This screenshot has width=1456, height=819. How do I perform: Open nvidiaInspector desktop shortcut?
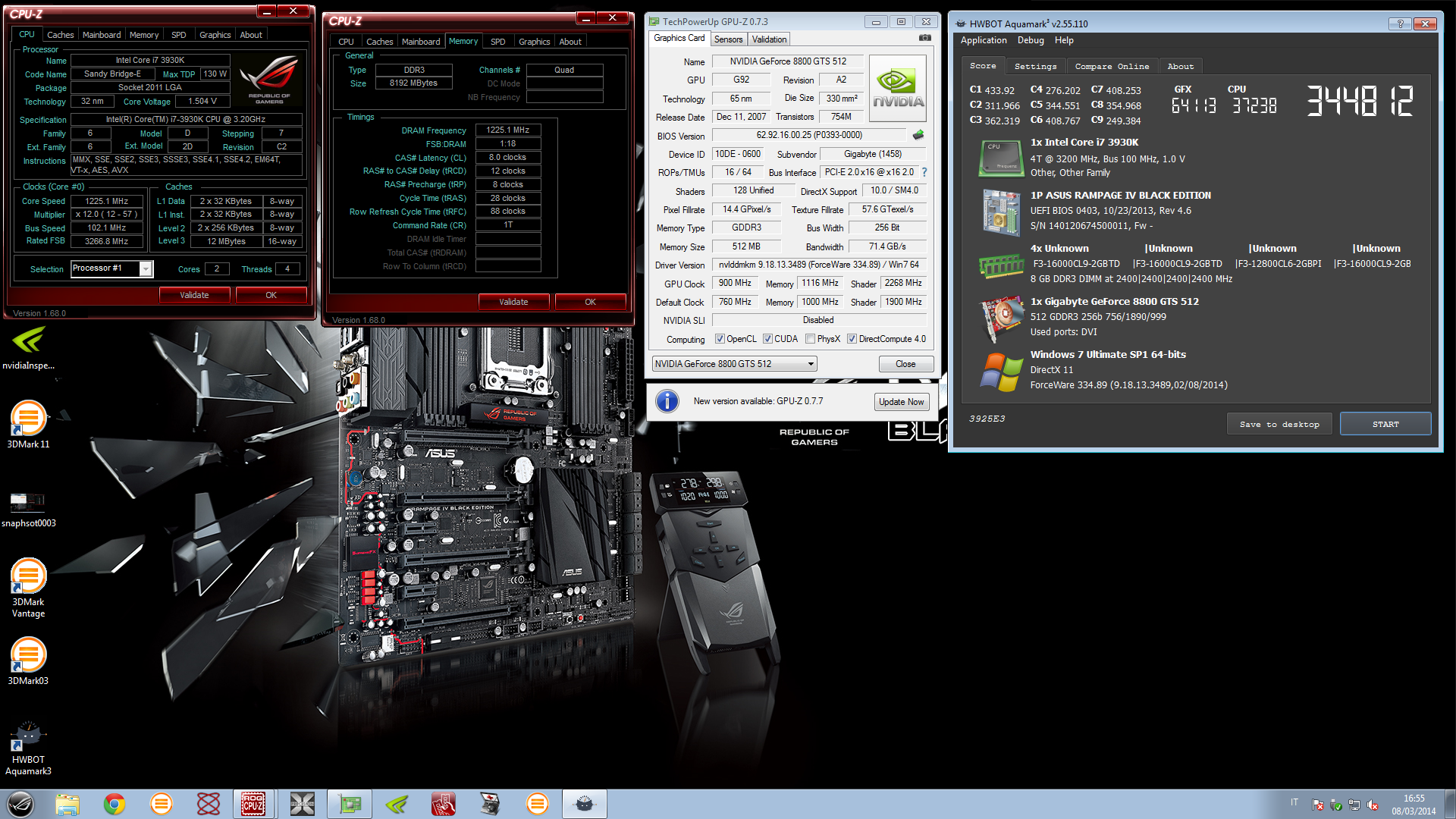click(28, 348)
